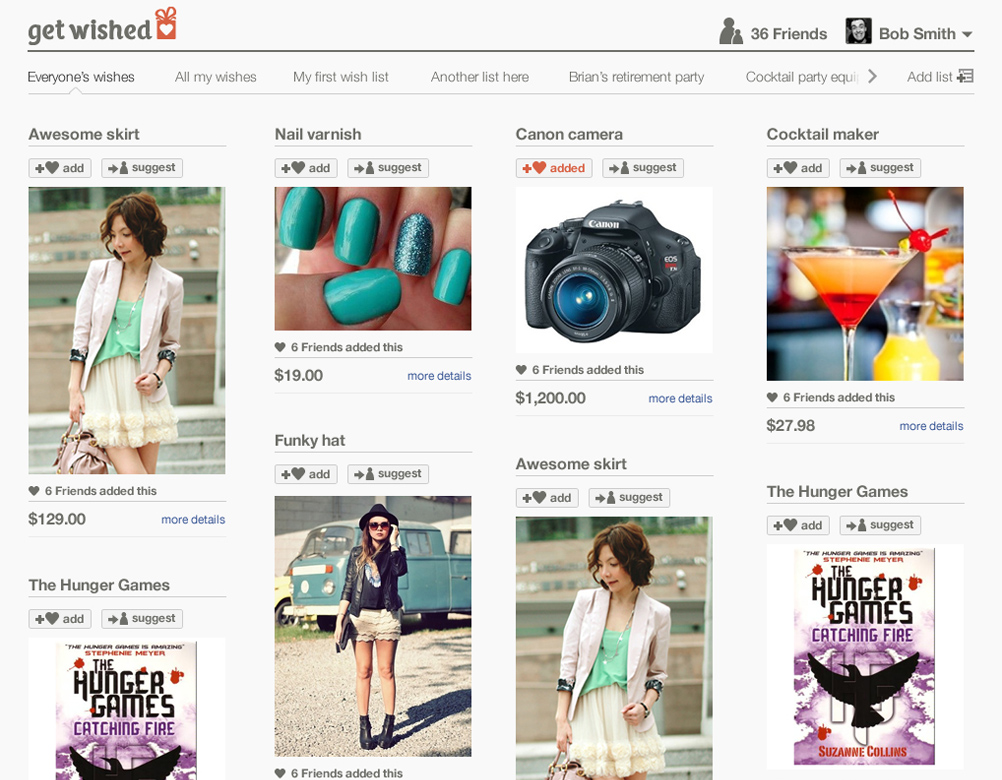Viewport: 1002px width, 780px height.
Task: View more details for Nail varnish
Action: [439, 376]
